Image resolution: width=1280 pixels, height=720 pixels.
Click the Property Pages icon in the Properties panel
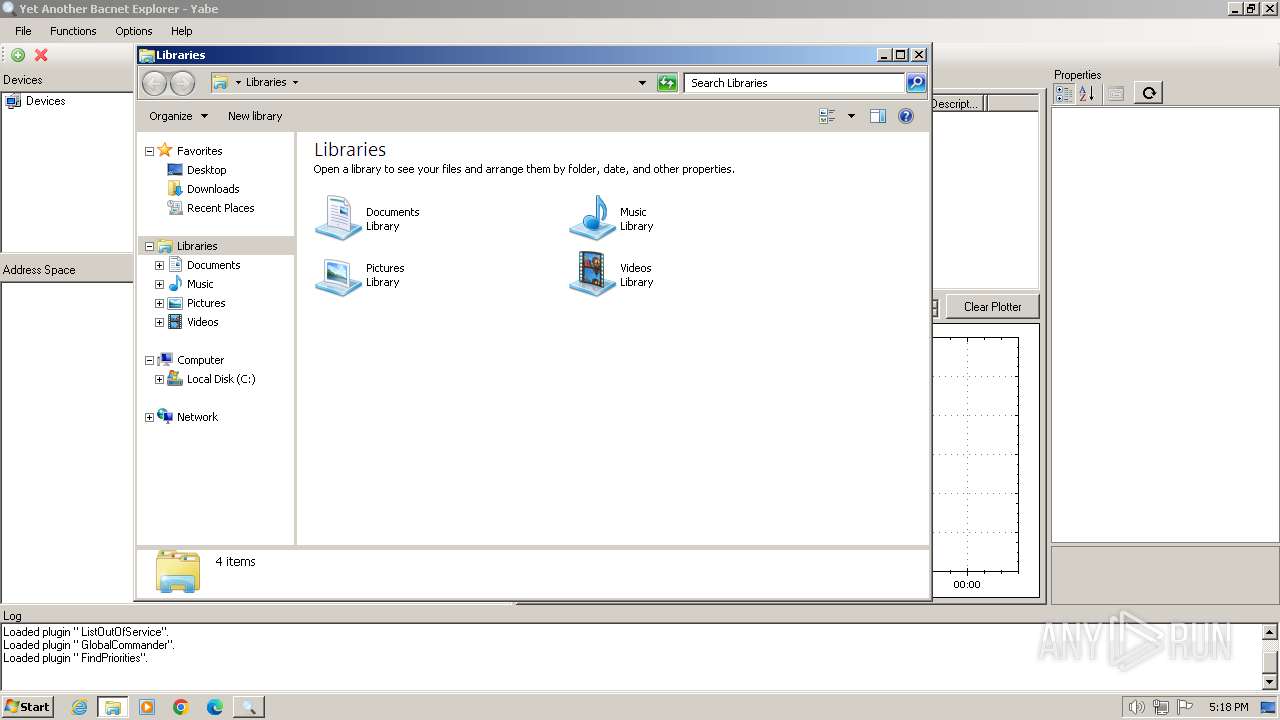tap(1116, 93)
